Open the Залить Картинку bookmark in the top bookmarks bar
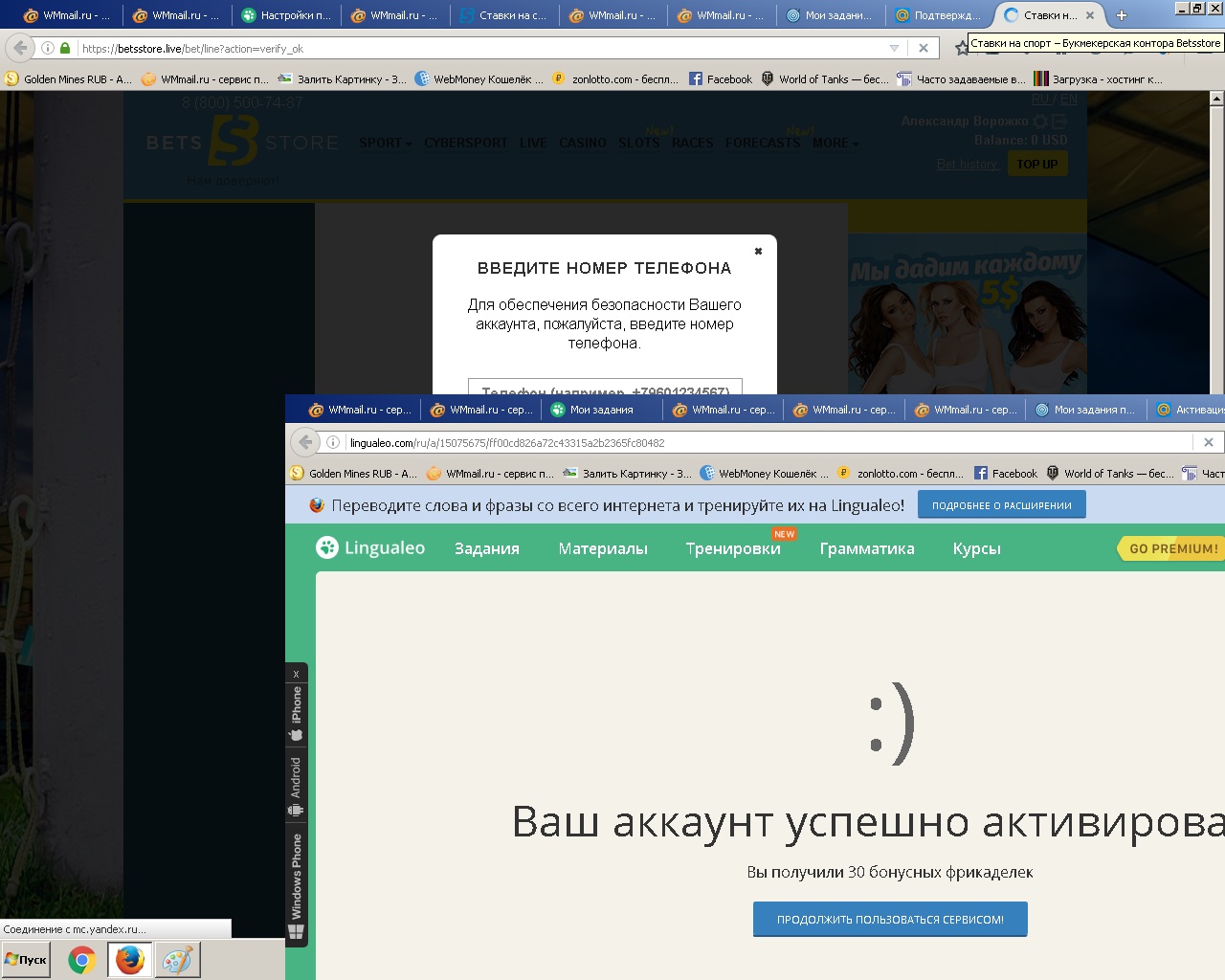 pos(342,79)
